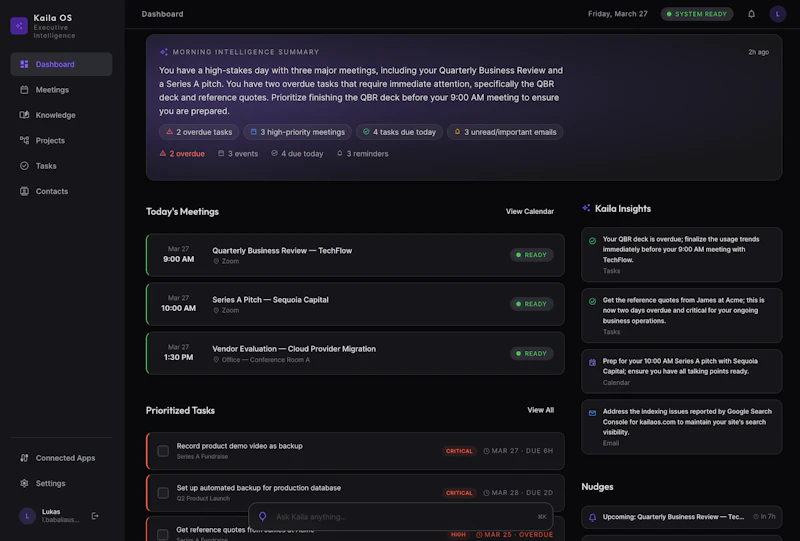This screenshot has width=800, height=541.
Task: Click the logout icon next to Lukas
Action: coord(95,516)
